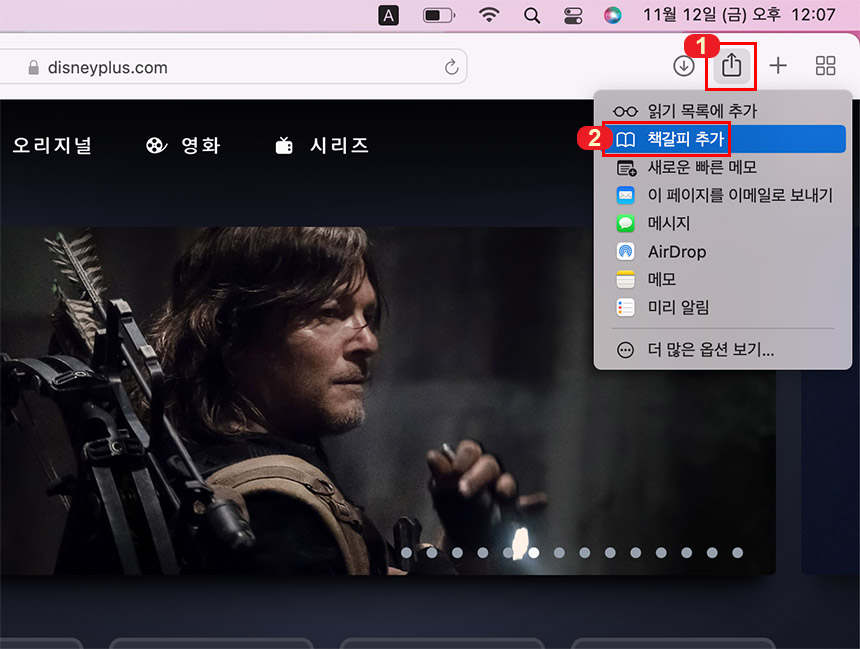
Task: Open a new tab with plus button
Action: 778,66
